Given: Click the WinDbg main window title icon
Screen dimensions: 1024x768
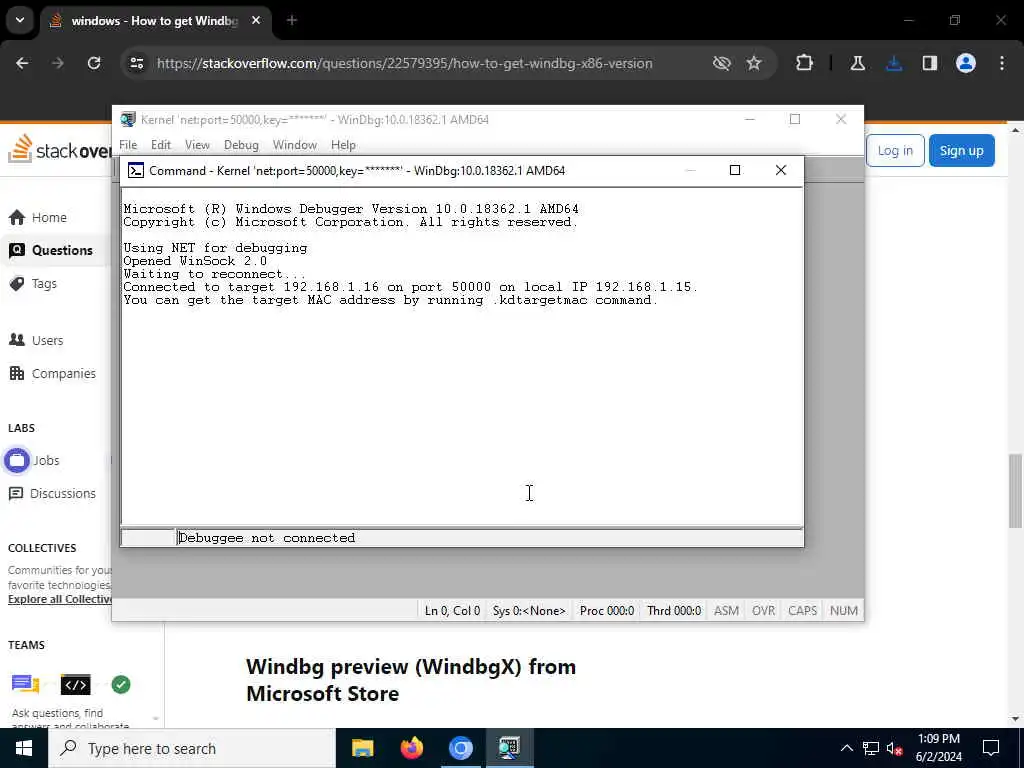Looking at the screenshot, I should 127,120.
